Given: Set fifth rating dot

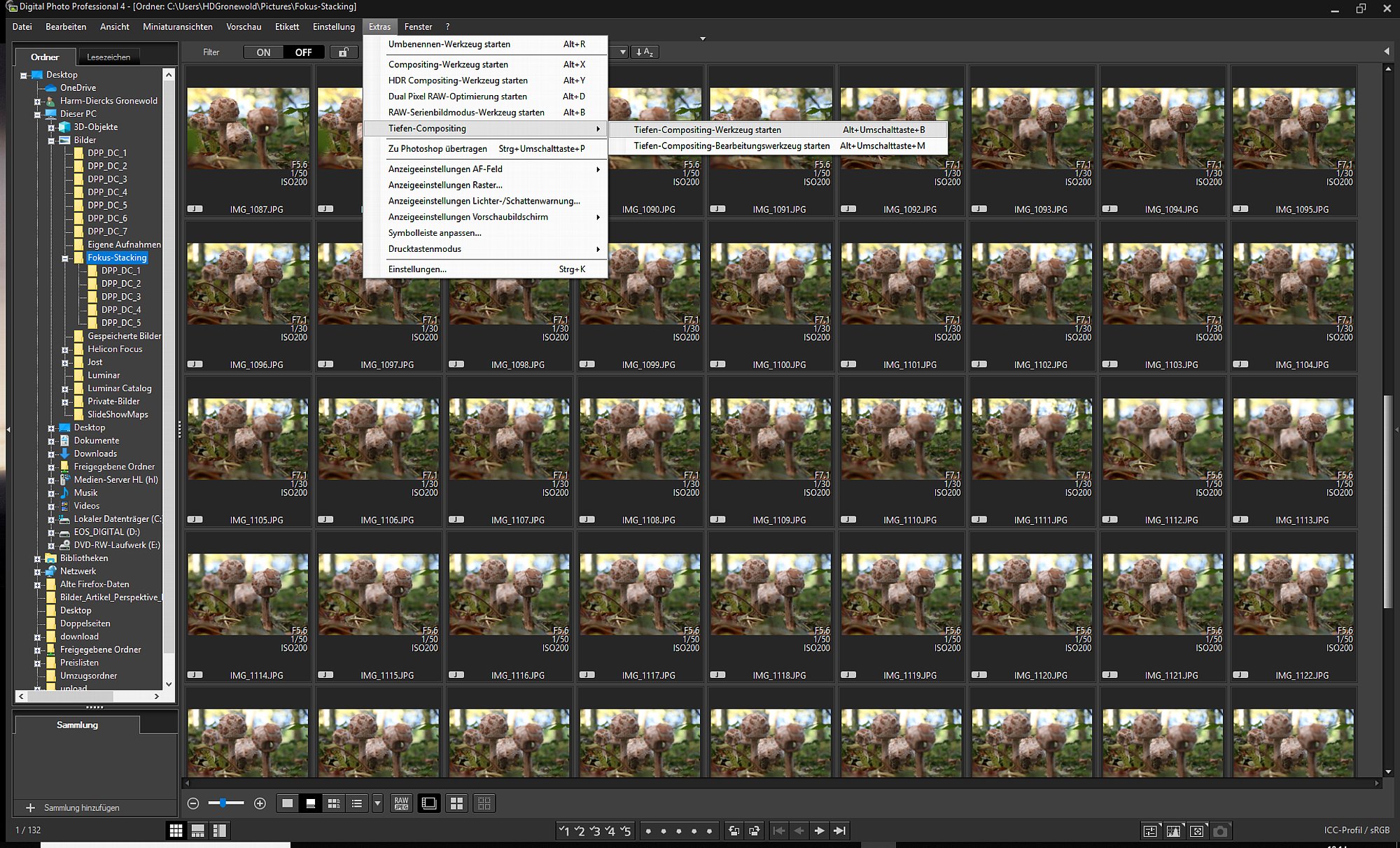Looking at the screenshot, I should tap(710, 831).
